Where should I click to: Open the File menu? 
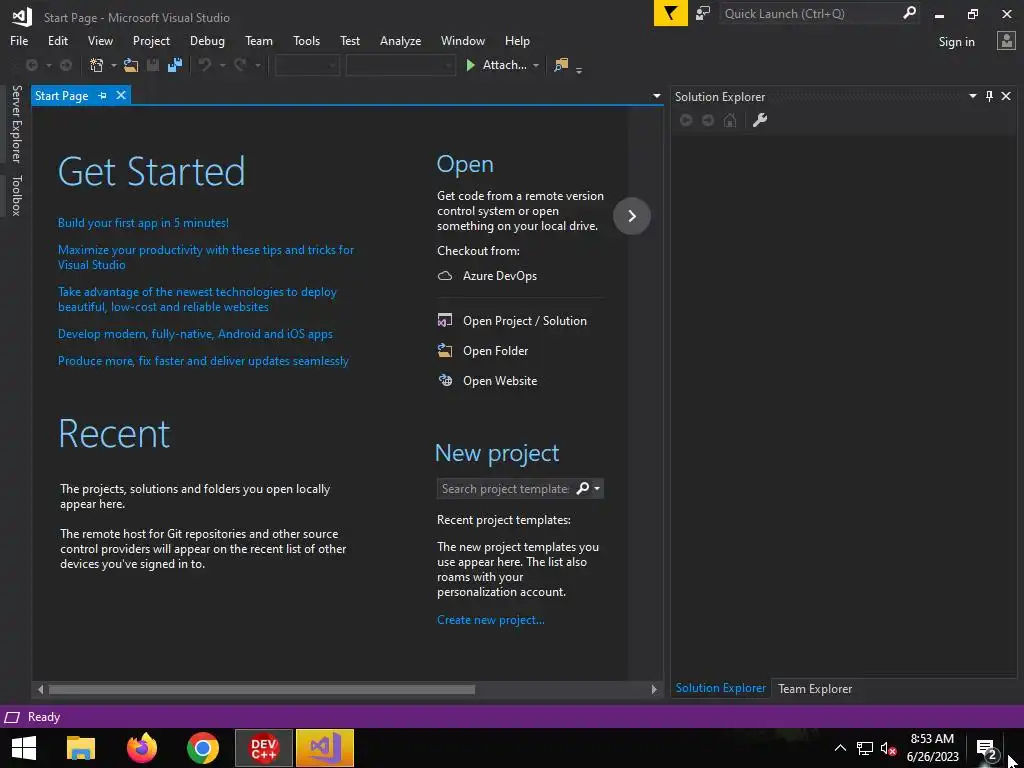(x=19, y=40)
